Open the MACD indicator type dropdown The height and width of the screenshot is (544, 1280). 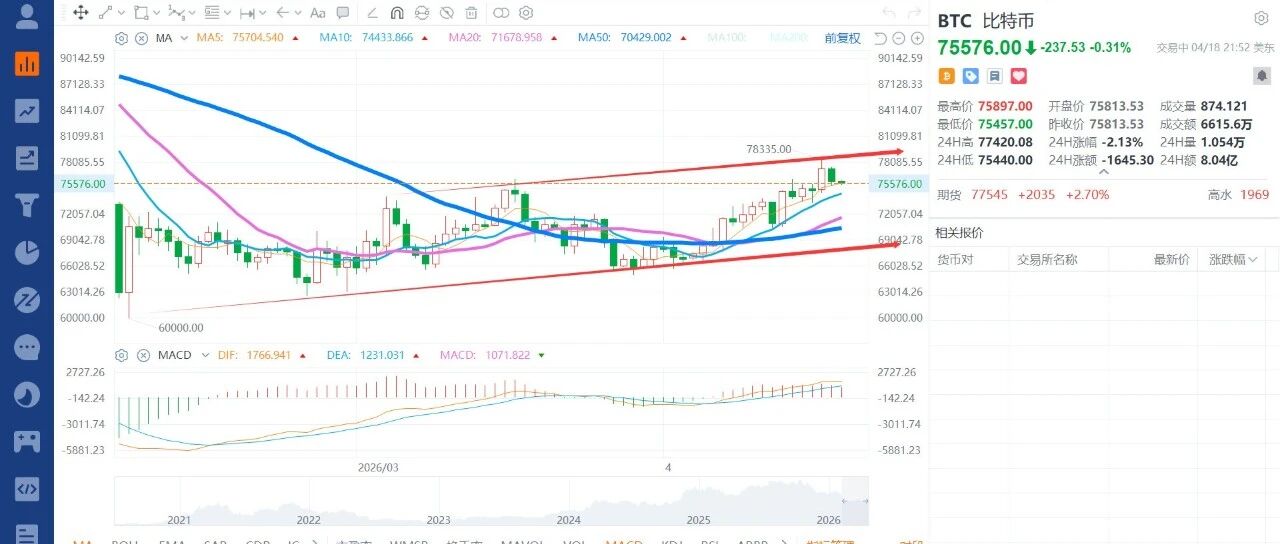tap(204, 354)
